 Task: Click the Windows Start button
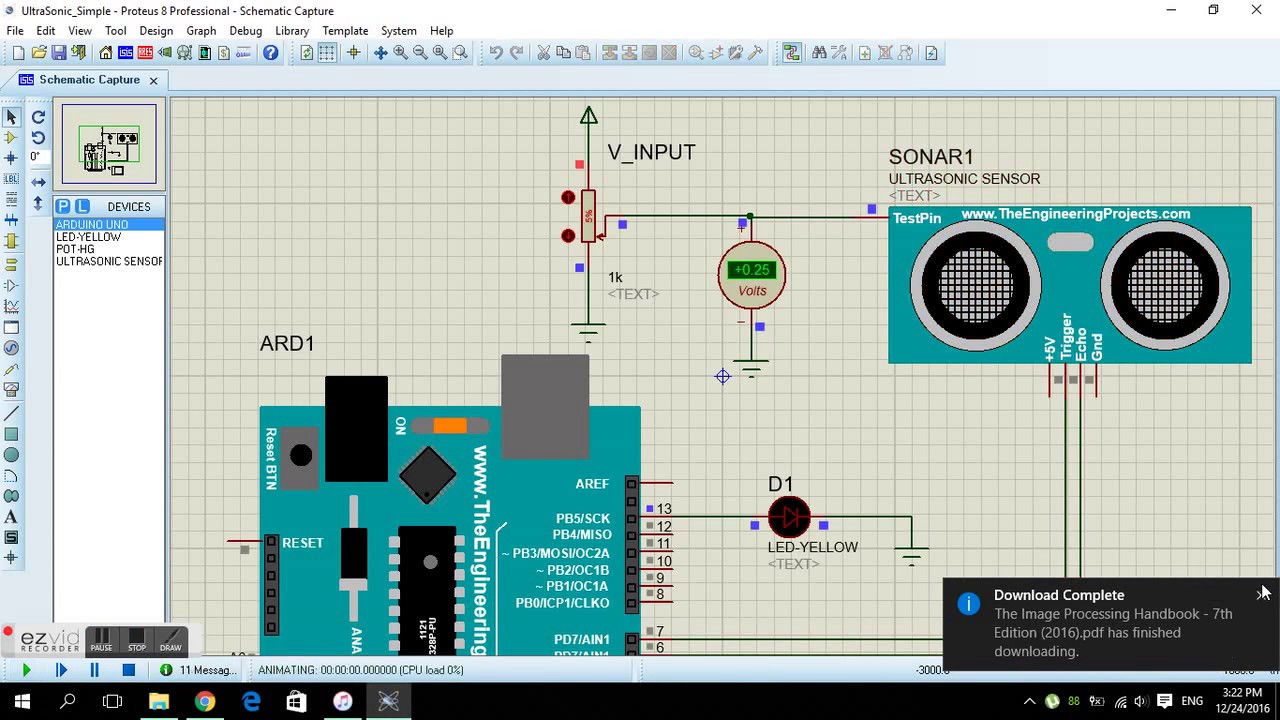(22, 701)
